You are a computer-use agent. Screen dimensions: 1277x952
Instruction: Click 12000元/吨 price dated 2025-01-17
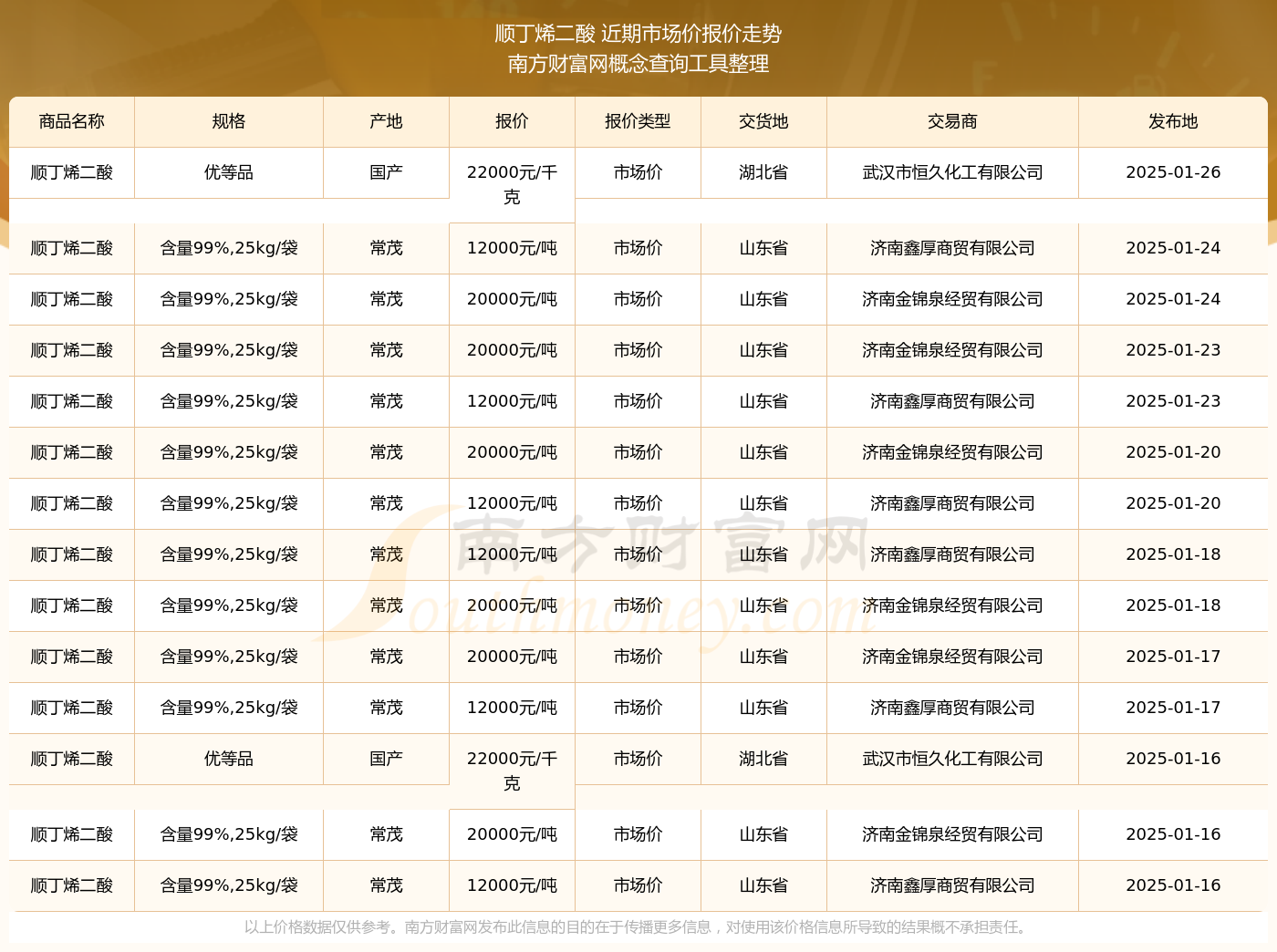pyautogui.click(x=512, y=708)
